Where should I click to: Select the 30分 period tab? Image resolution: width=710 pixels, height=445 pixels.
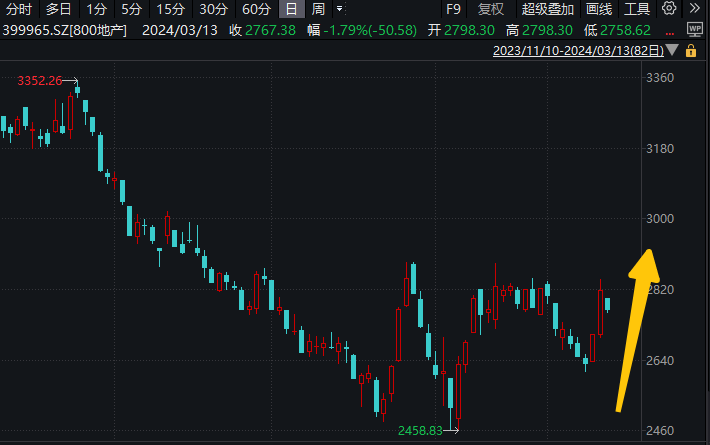point(213,9)
